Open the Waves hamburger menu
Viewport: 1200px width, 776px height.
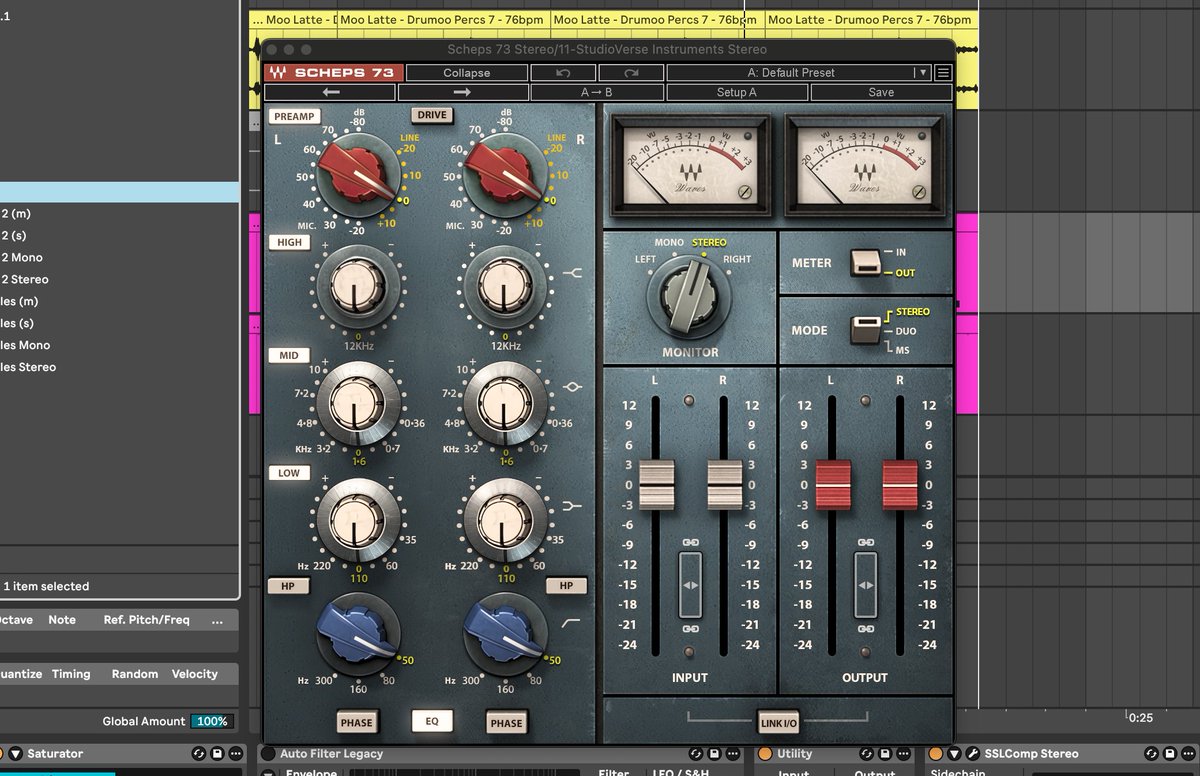pos(943,73)
